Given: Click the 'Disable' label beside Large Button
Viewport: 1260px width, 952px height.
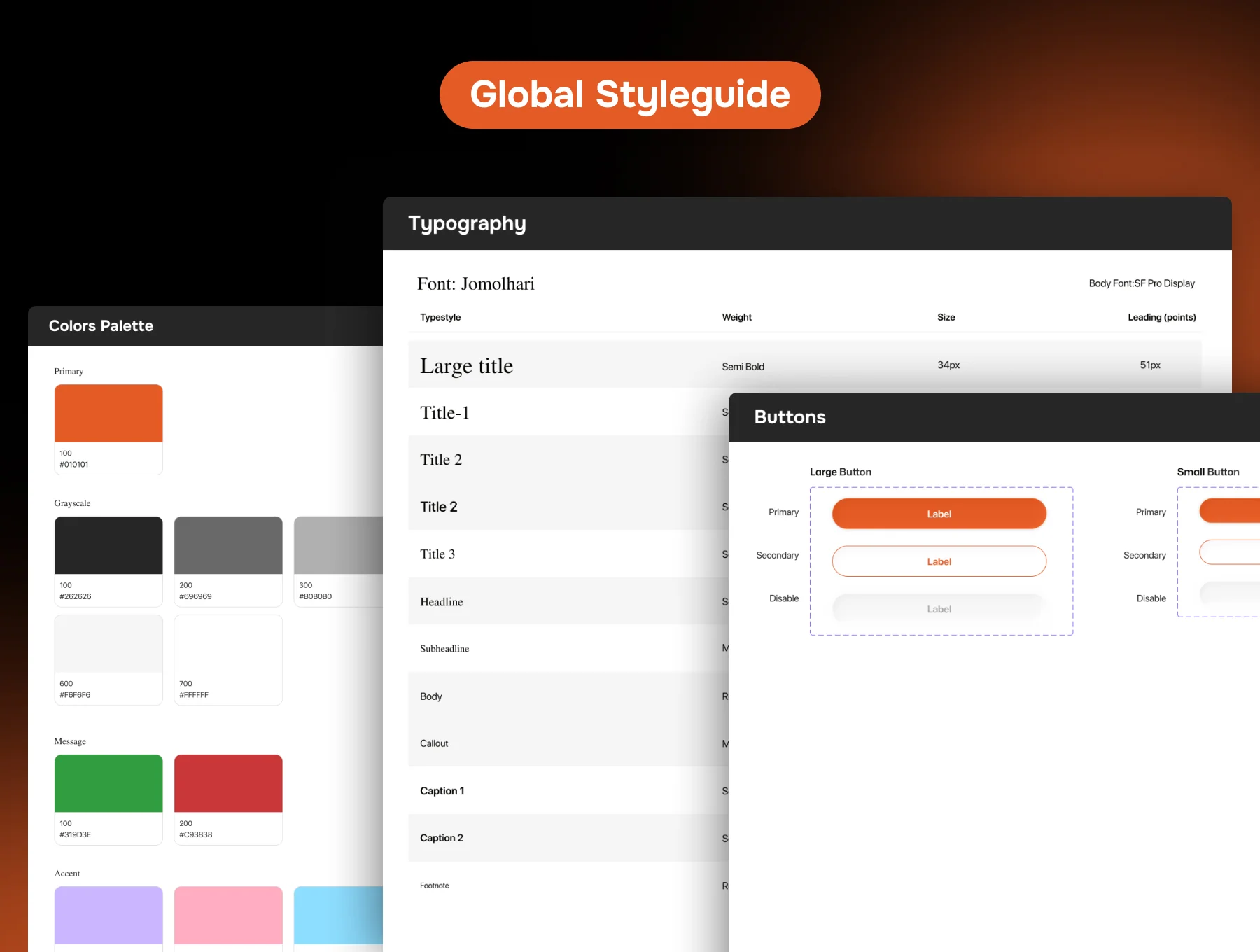Looking at the screenshot, I should (784, 598).
